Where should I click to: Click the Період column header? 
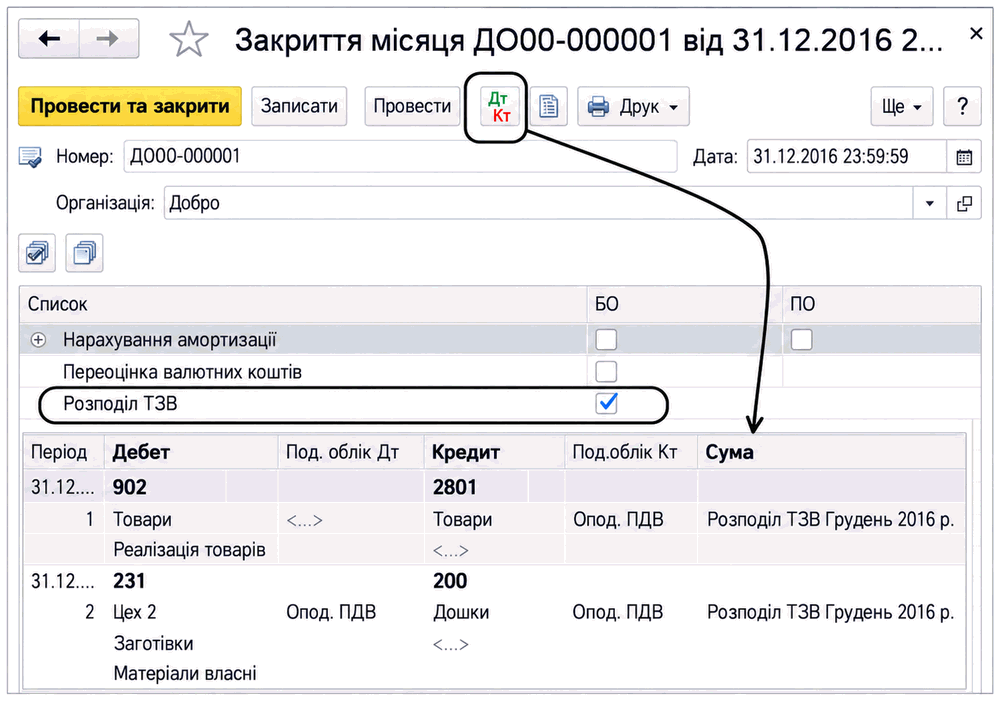(x=64, y=452)
